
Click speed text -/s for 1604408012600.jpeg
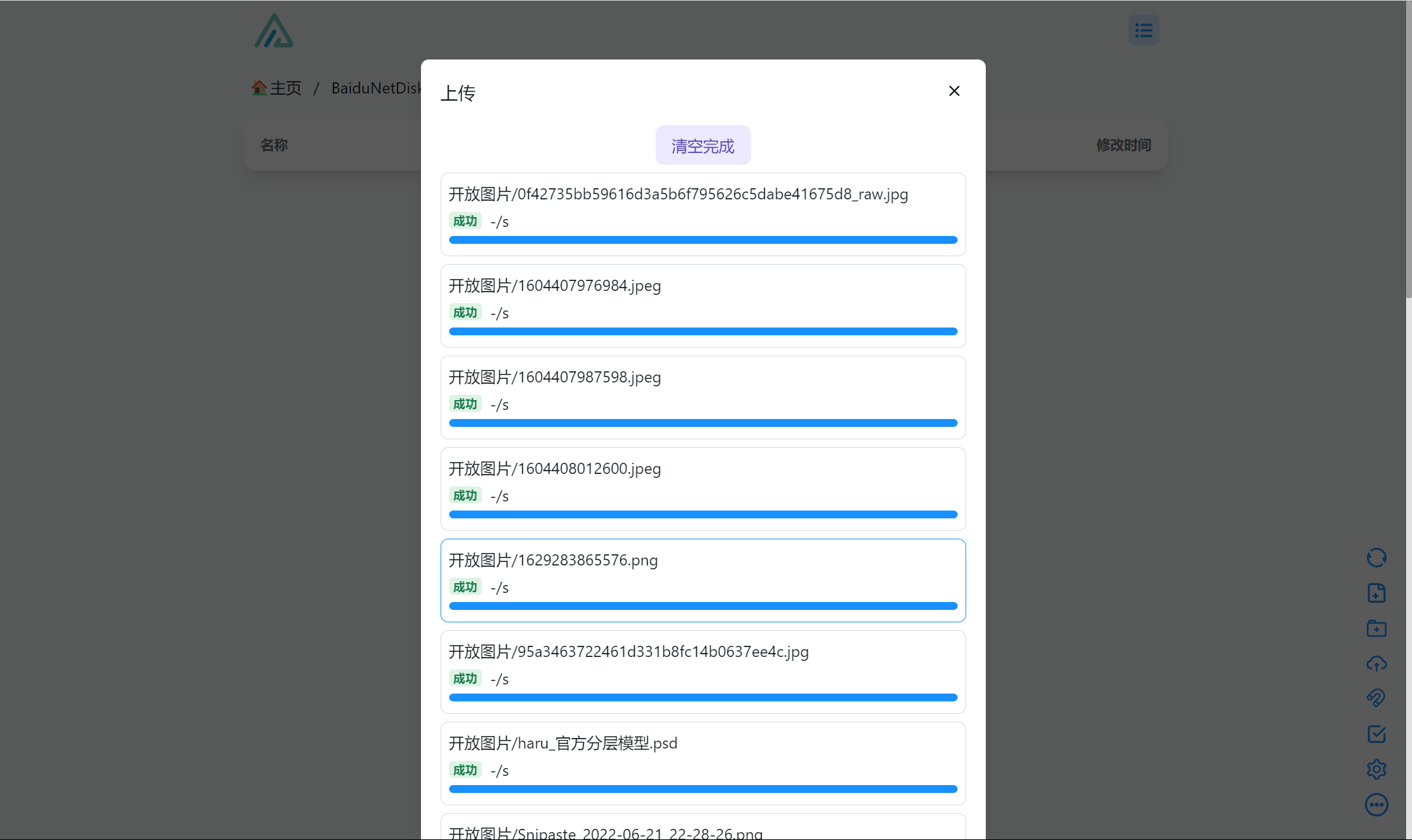click(x=499, y=496)
